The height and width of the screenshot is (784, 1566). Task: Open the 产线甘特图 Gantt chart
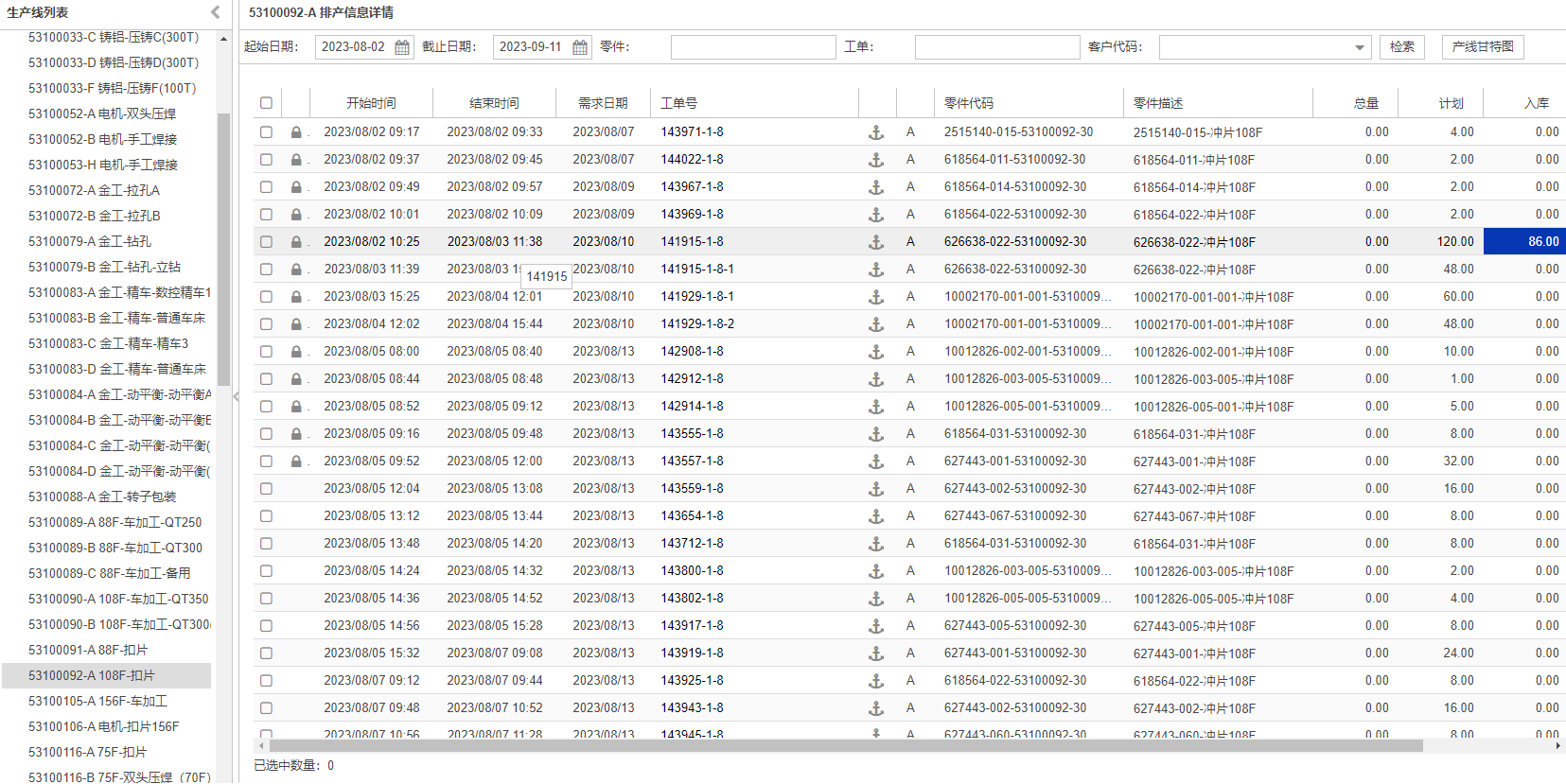tap(1483, 47)
